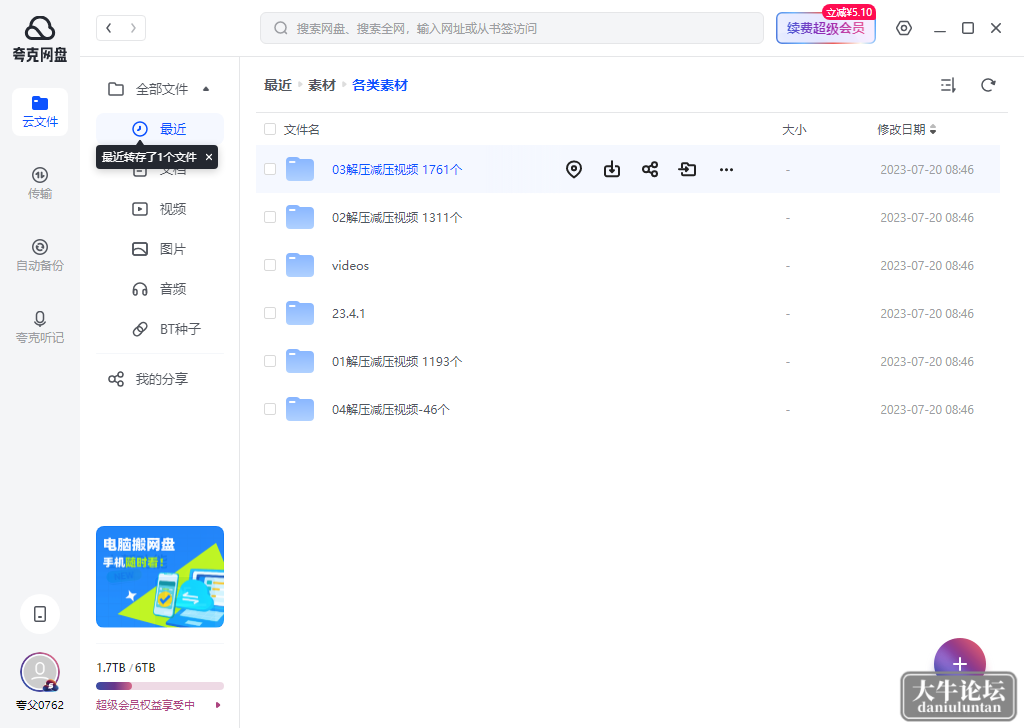Viewport: 1024px width, 728px height.
Task: Open more options for 03解压减压视频
Action: [726, 170]
